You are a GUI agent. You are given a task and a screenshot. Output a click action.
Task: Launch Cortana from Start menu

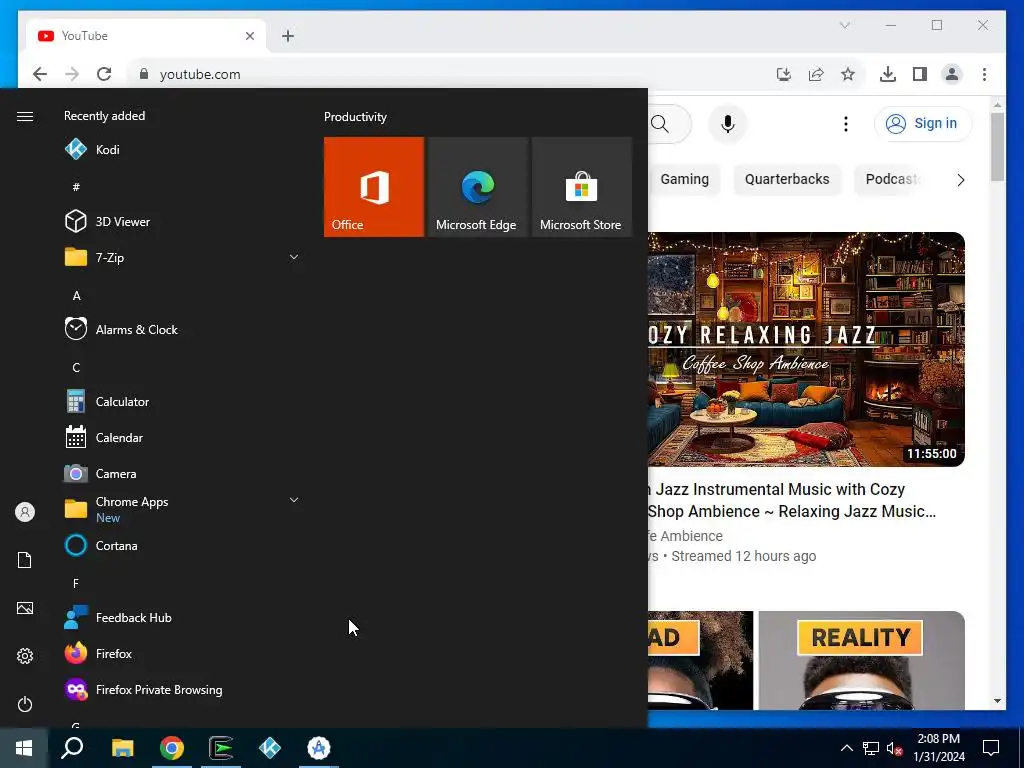pyautogui.click(x=183, y=545)
